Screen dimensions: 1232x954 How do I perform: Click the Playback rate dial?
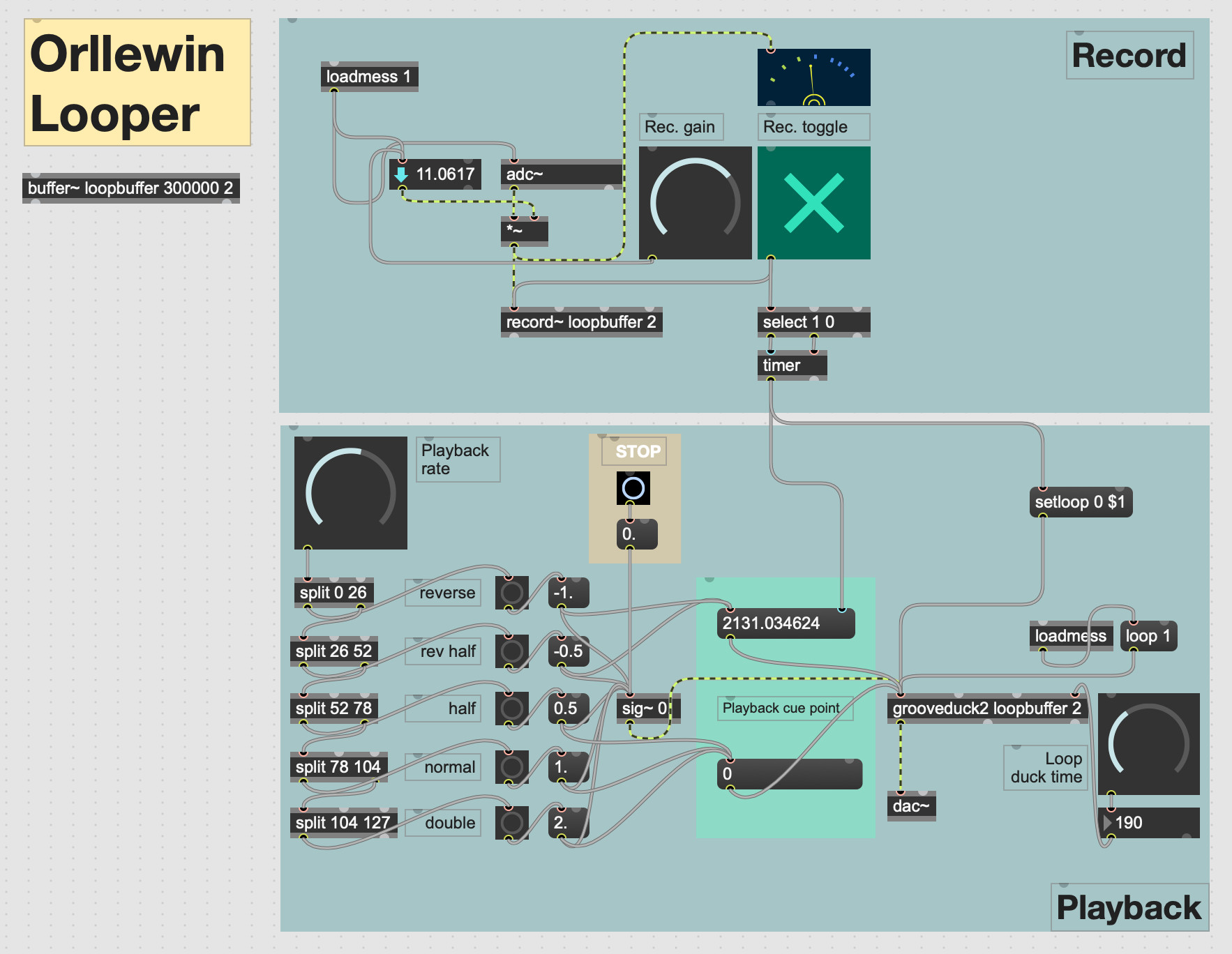[x=351, y=493]
